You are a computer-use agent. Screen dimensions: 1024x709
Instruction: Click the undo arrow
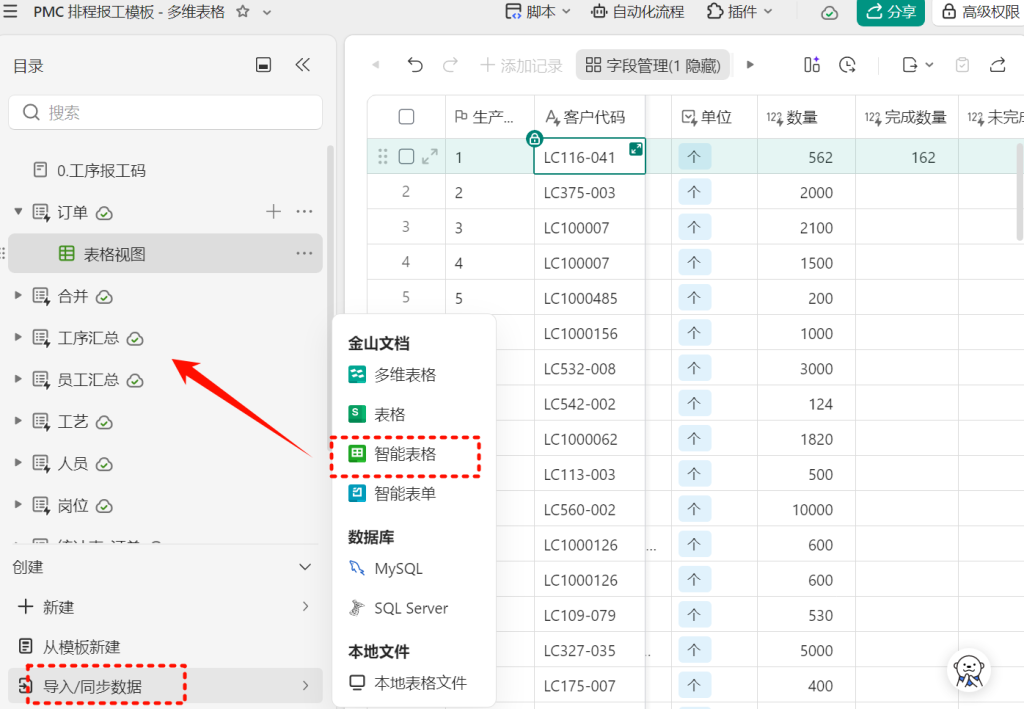click(x=415, y=65)
